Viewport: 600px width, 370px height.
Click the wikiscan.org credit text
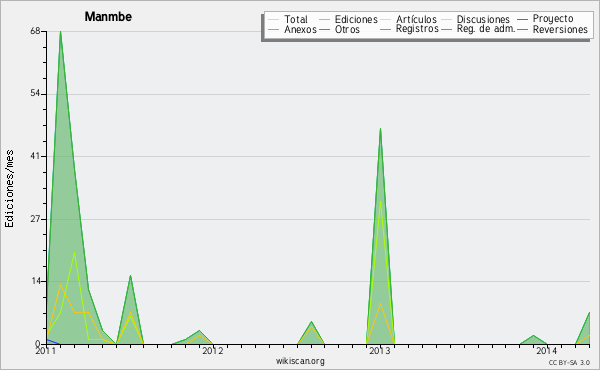click(300, 361)
